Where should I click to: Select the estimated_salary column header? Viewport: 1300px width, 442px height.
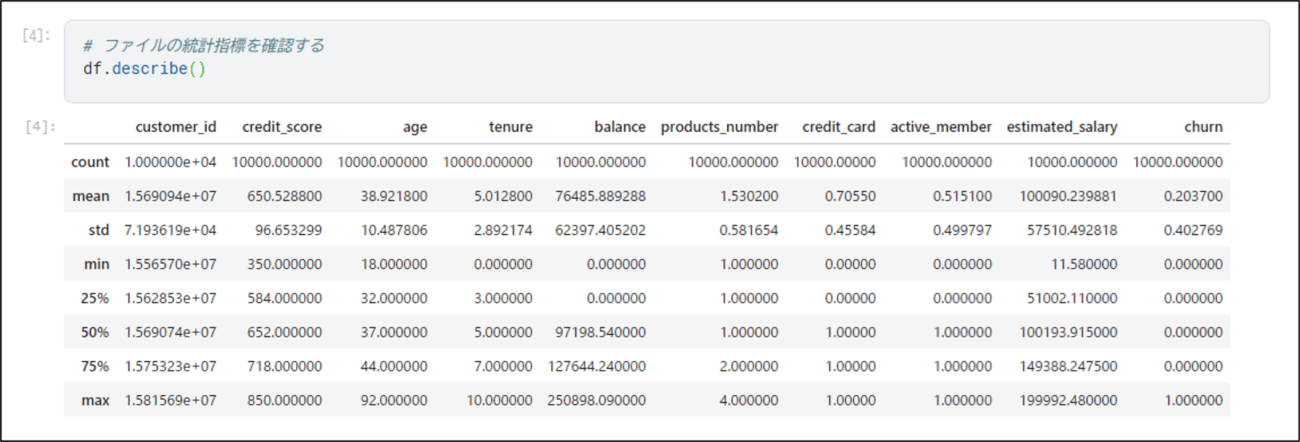pos(1062,127)
